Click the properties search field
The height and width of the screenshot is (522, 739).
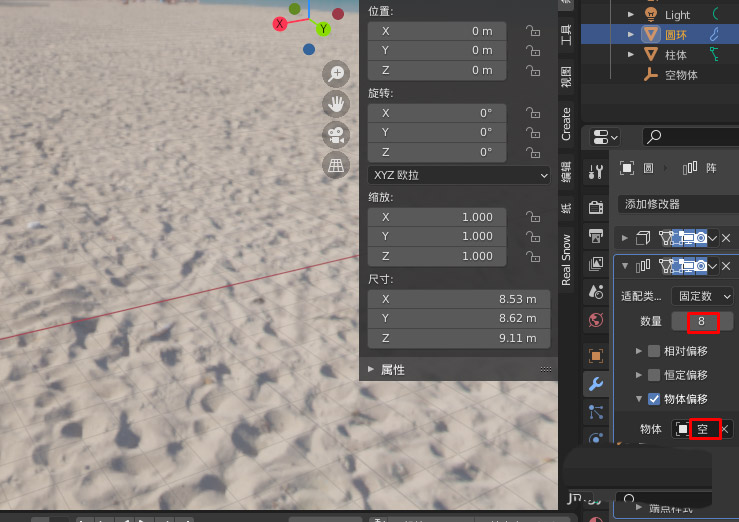point(690,137)
